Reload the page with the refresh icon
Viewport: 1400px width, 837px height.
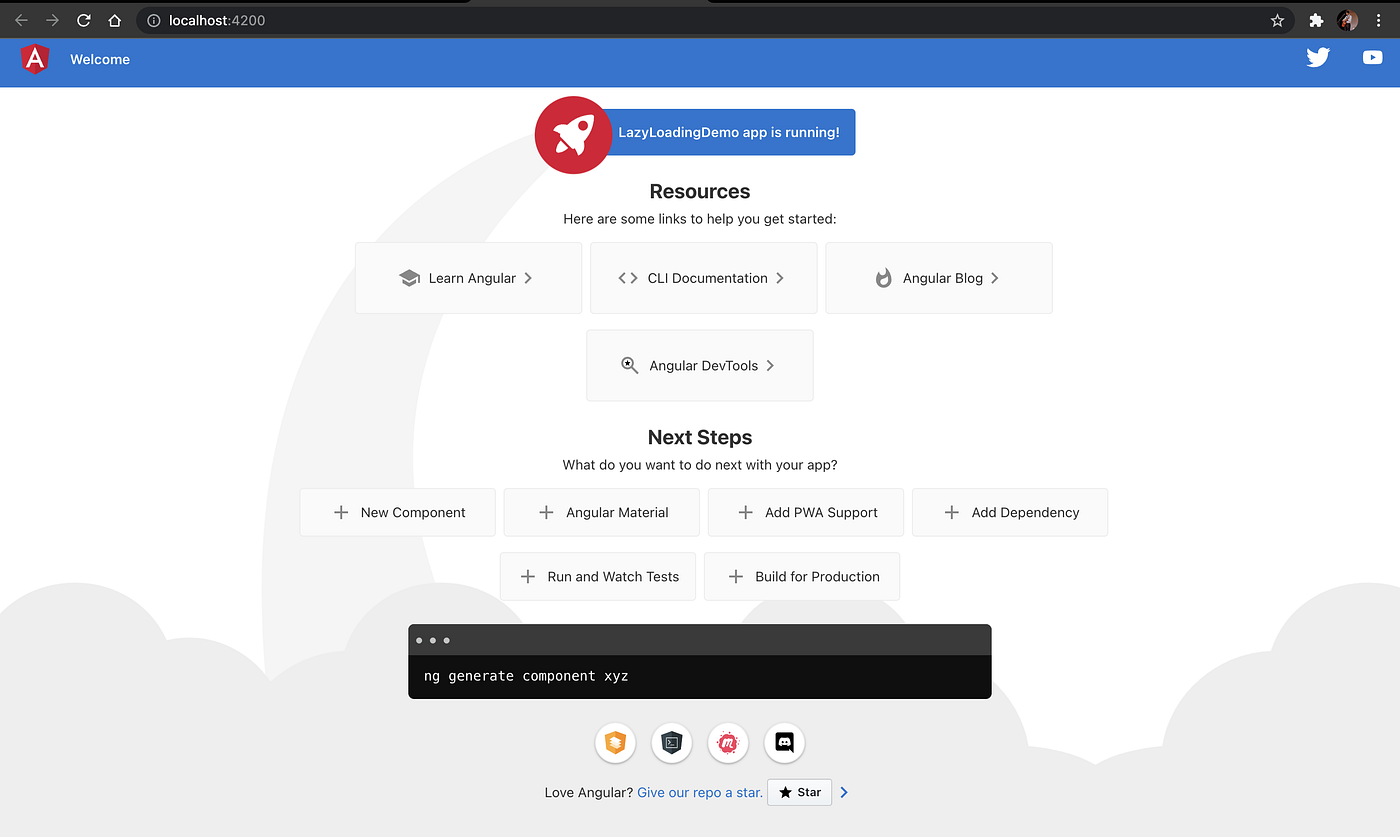[x=84, y=20]
